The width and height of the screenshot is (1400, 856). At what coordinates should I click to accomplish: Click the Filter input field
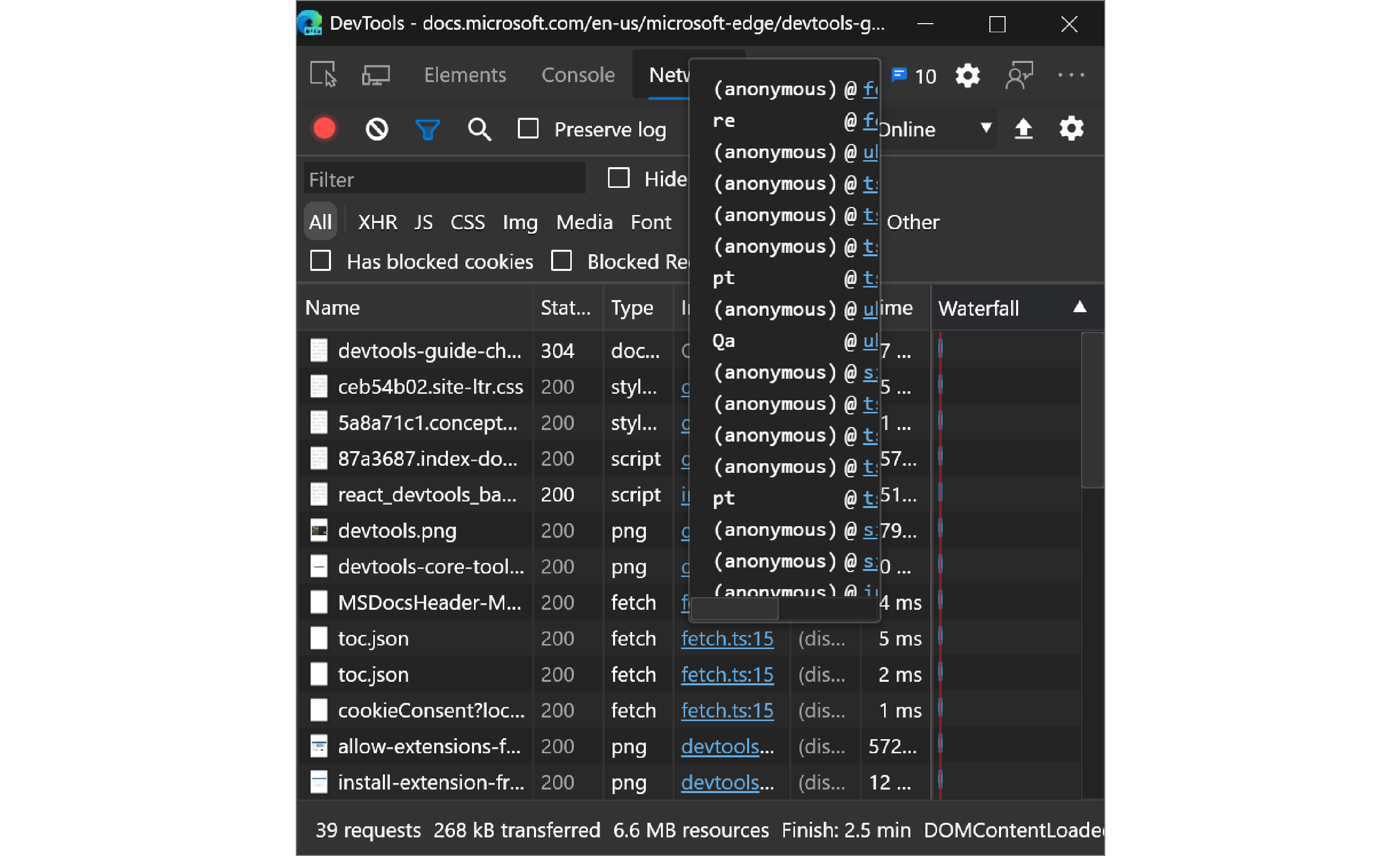click(x=447, y=180)
